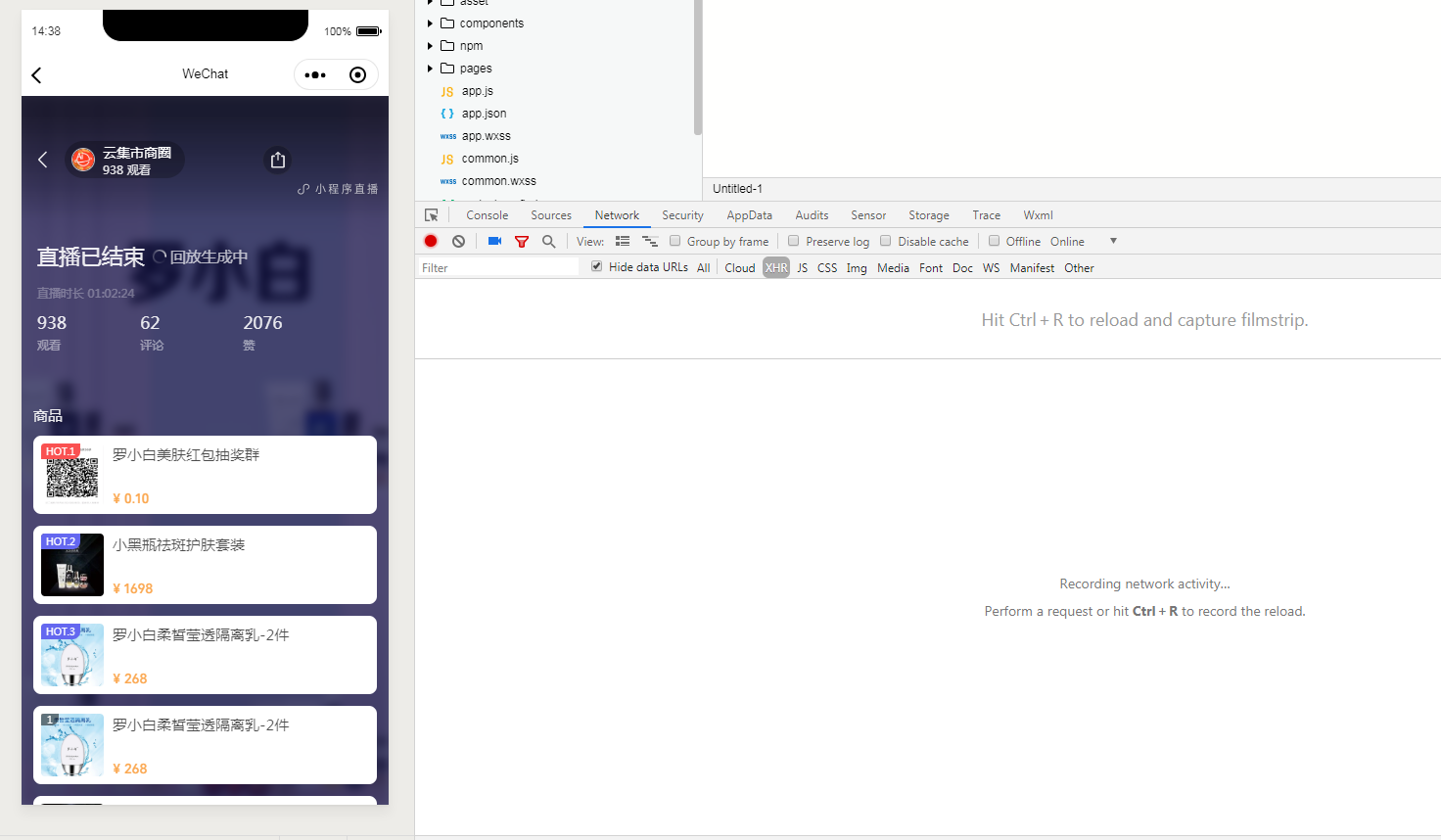Filter requests by WS type
Viewport: 1441px width, 840px height.
click(x=992, y=268)
